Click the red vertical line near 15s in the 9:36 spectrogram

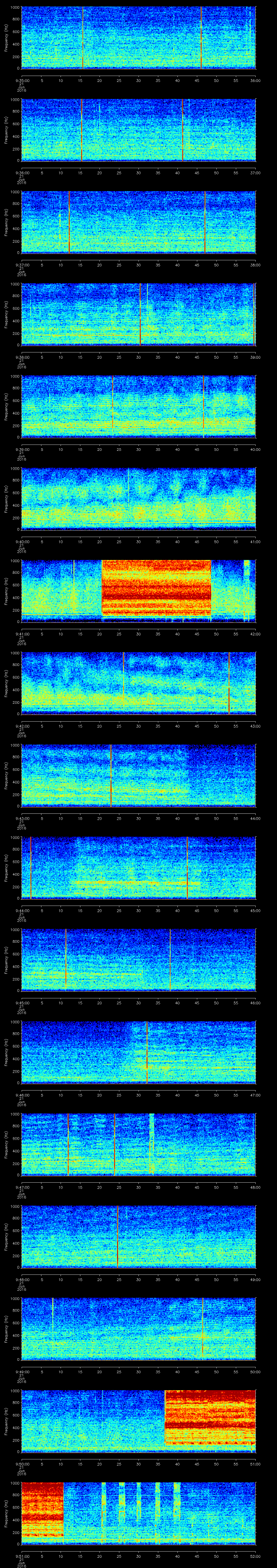click(82, 130)
